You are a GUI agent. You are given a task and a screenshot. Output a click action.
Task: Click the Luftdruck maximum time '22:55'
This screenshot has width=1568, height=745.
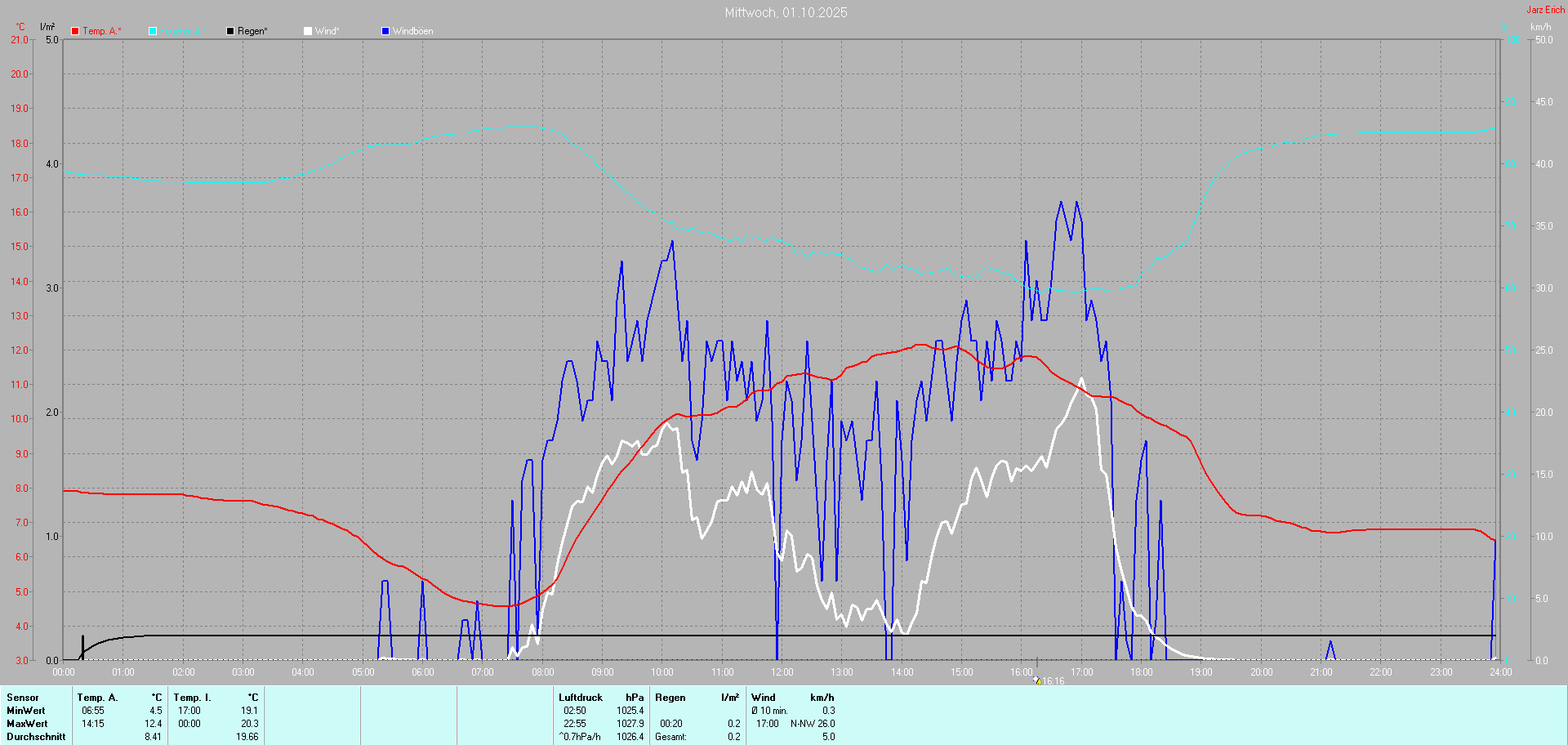click(575, 724)
